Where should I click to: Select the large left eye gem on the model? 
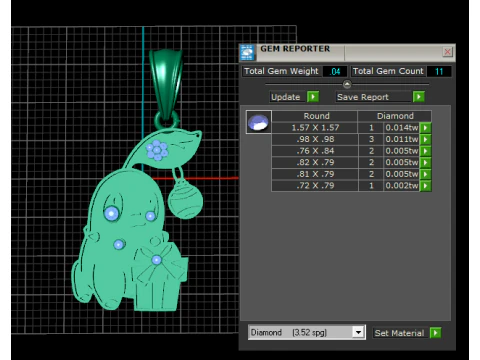pos(111,213)
